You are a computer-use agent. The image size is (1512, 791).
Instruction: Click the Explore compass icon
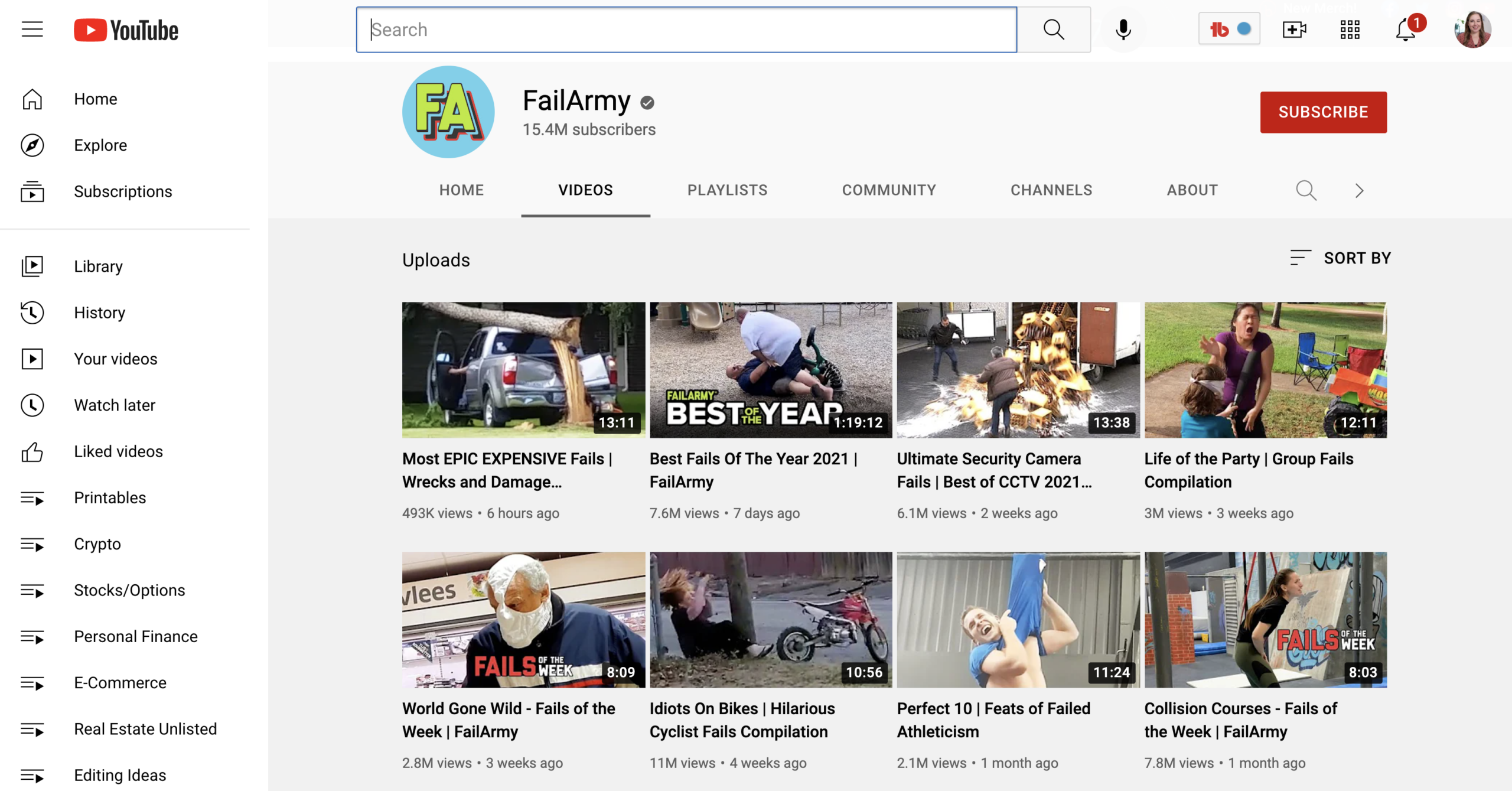click(x=32, y=145)
